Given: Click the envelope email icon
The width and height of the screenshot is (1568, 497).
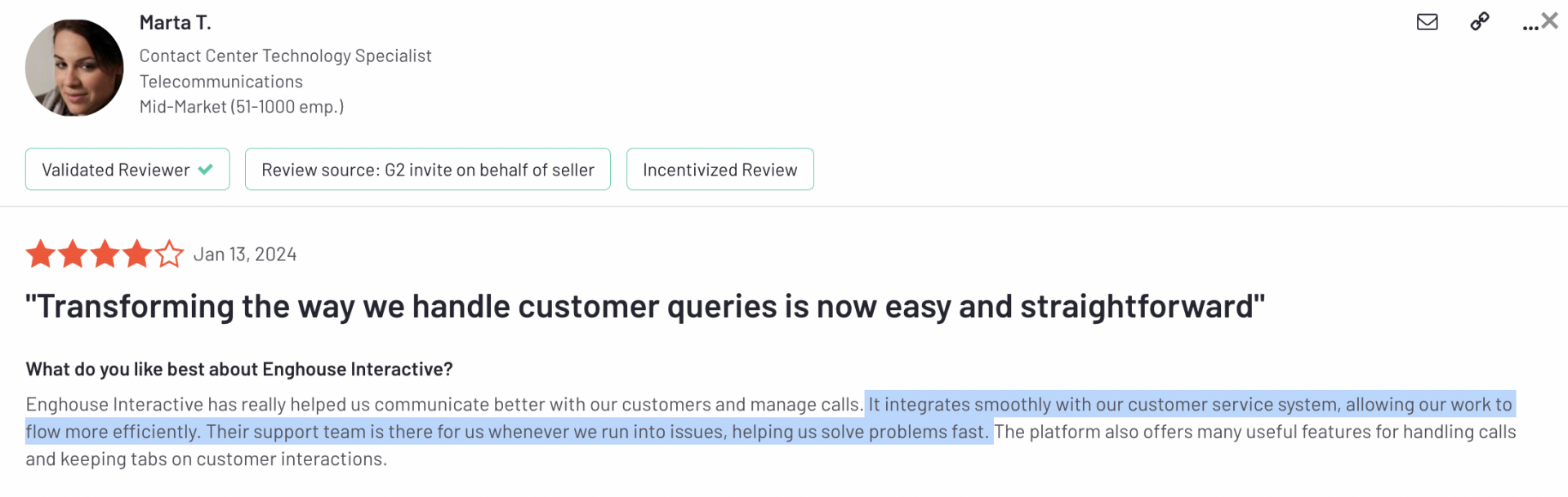Looking at the screenshot, I should [x=1427, y=22].
